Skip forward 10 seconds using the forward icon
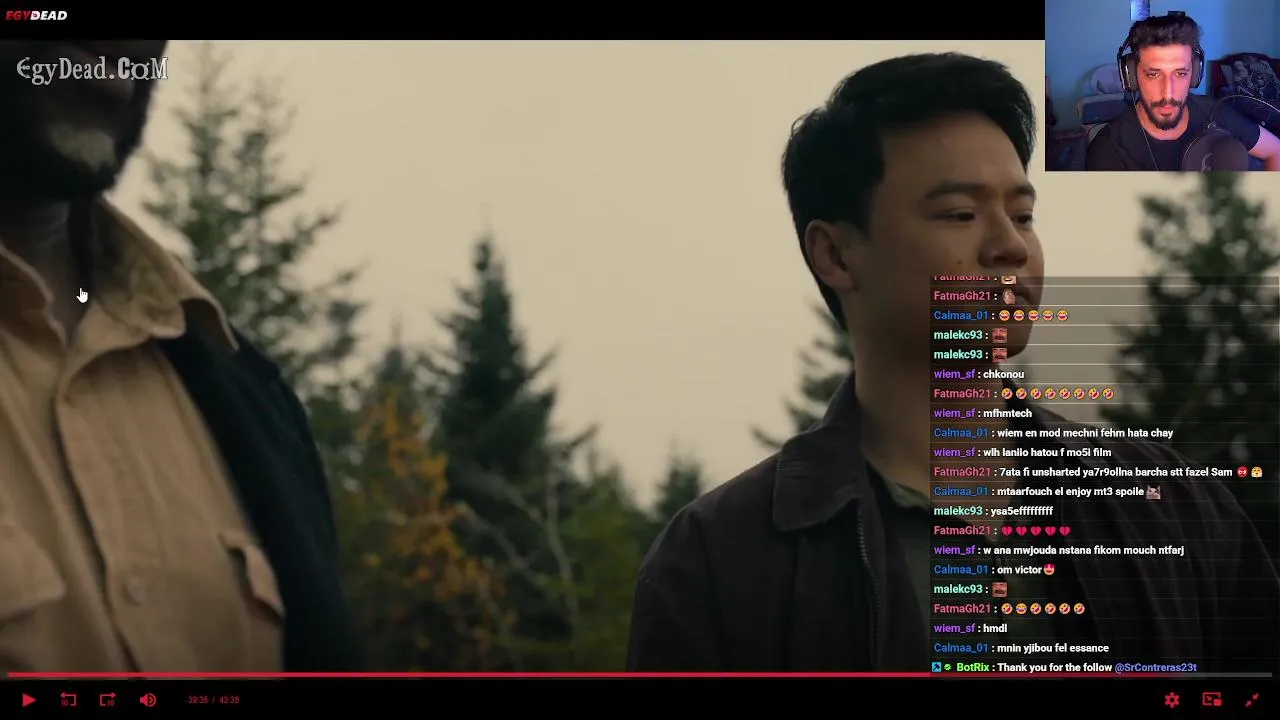The height and width of the screenshot is (720, 1280). tap(107, 700)
